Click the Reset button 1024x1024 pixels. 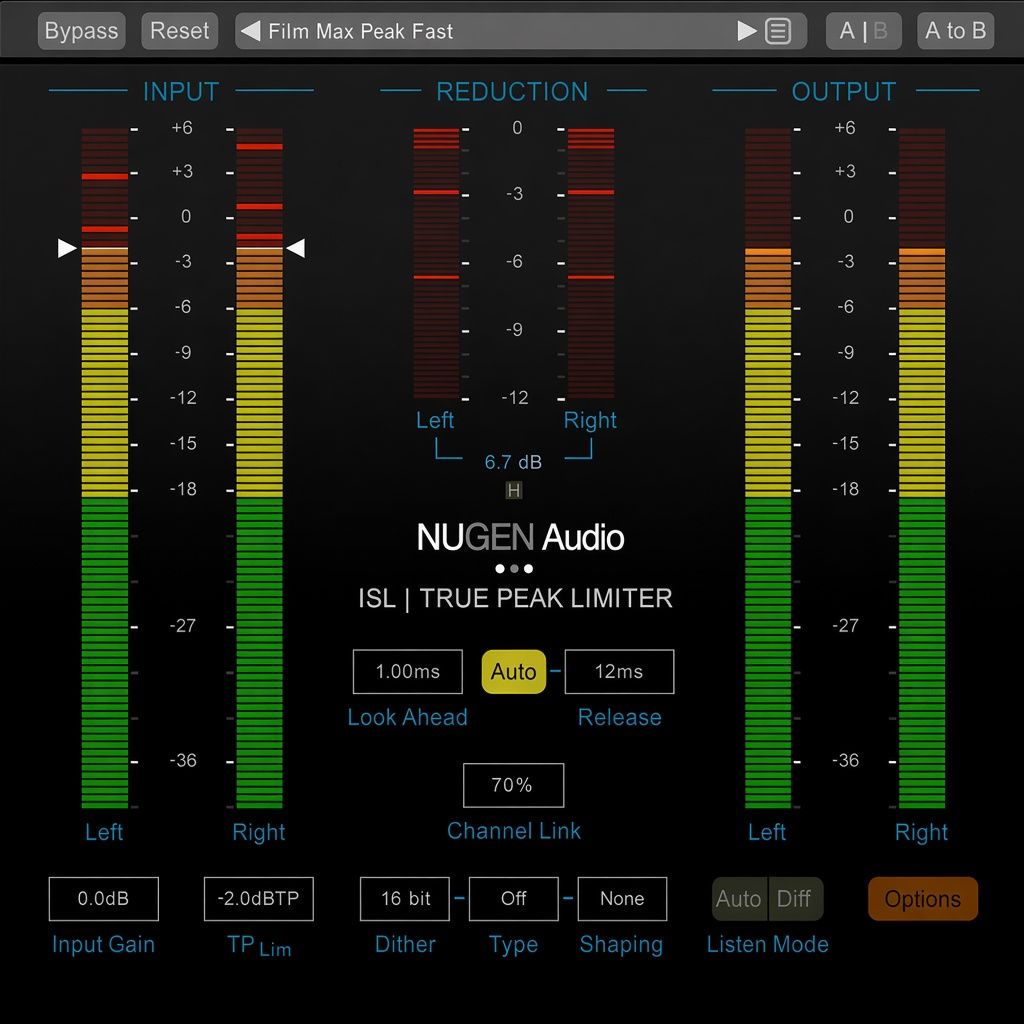pos(180,31)
